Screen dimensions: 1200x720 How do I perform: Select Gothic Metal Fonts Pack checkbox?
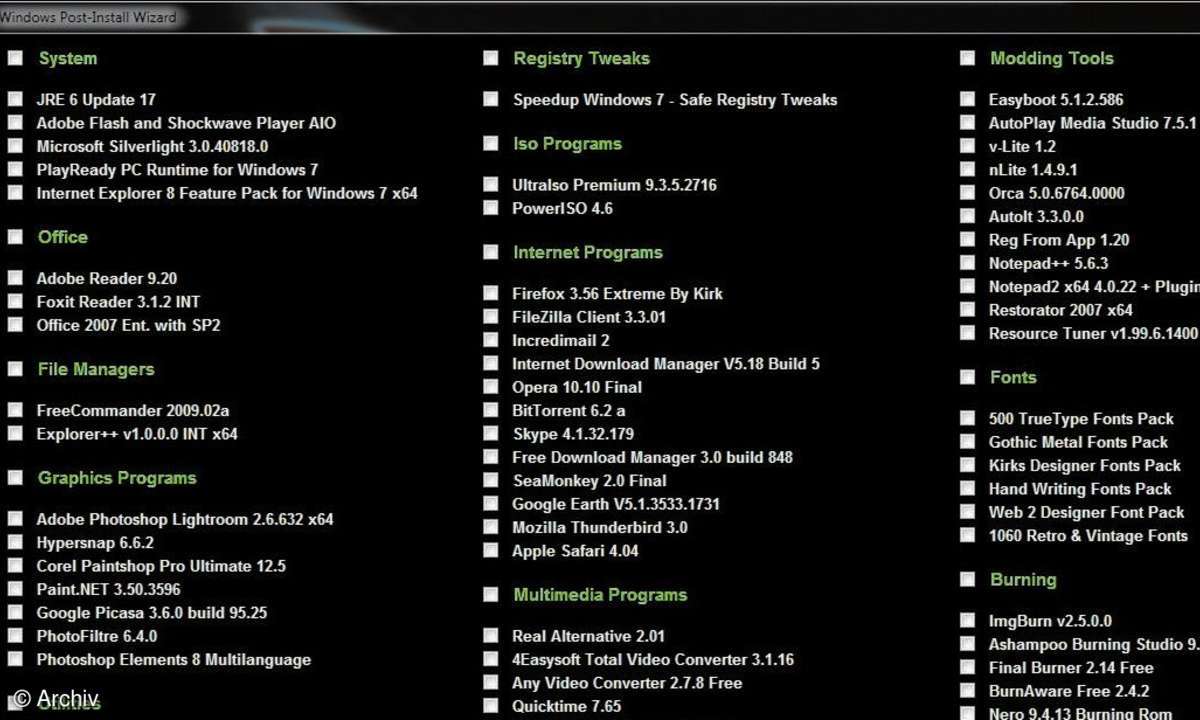[967, 441]
